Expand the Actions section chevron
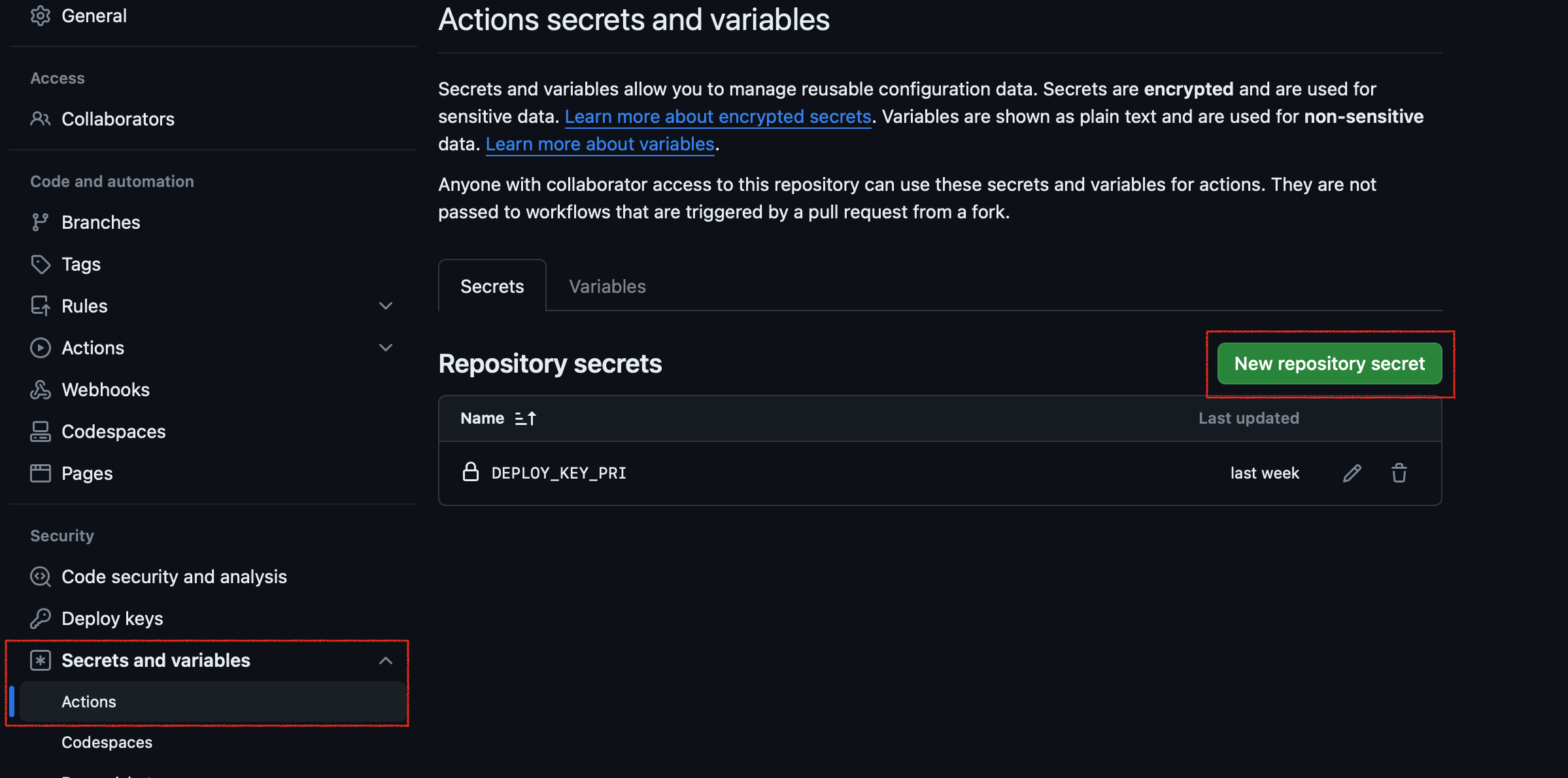The height and width of the screenshot is (778, 1568). tap(386, 347)
